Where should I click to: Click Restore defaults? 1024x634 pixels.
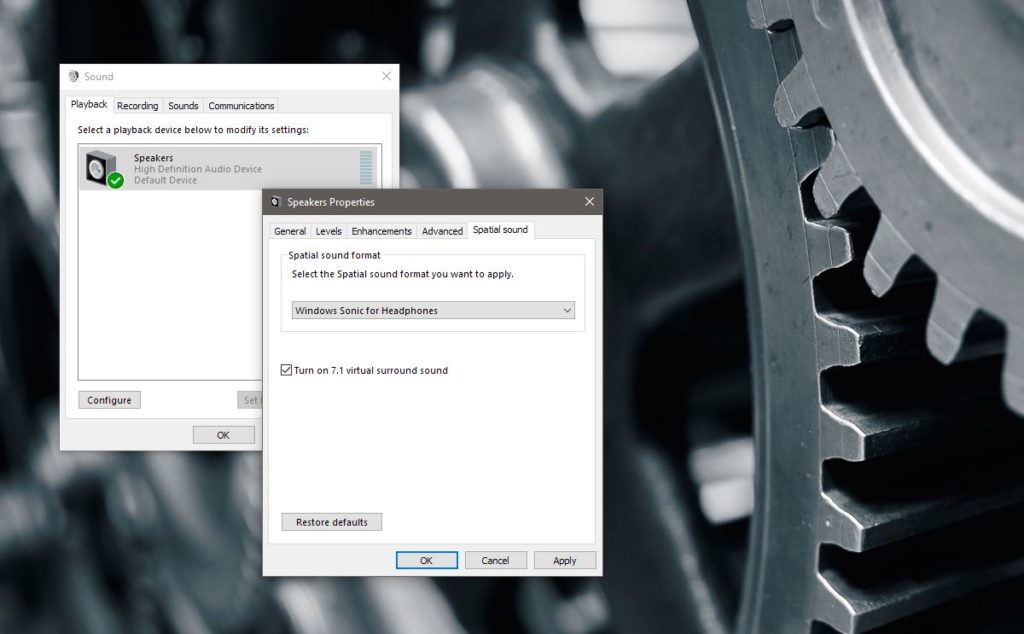(x=331, y=521)
